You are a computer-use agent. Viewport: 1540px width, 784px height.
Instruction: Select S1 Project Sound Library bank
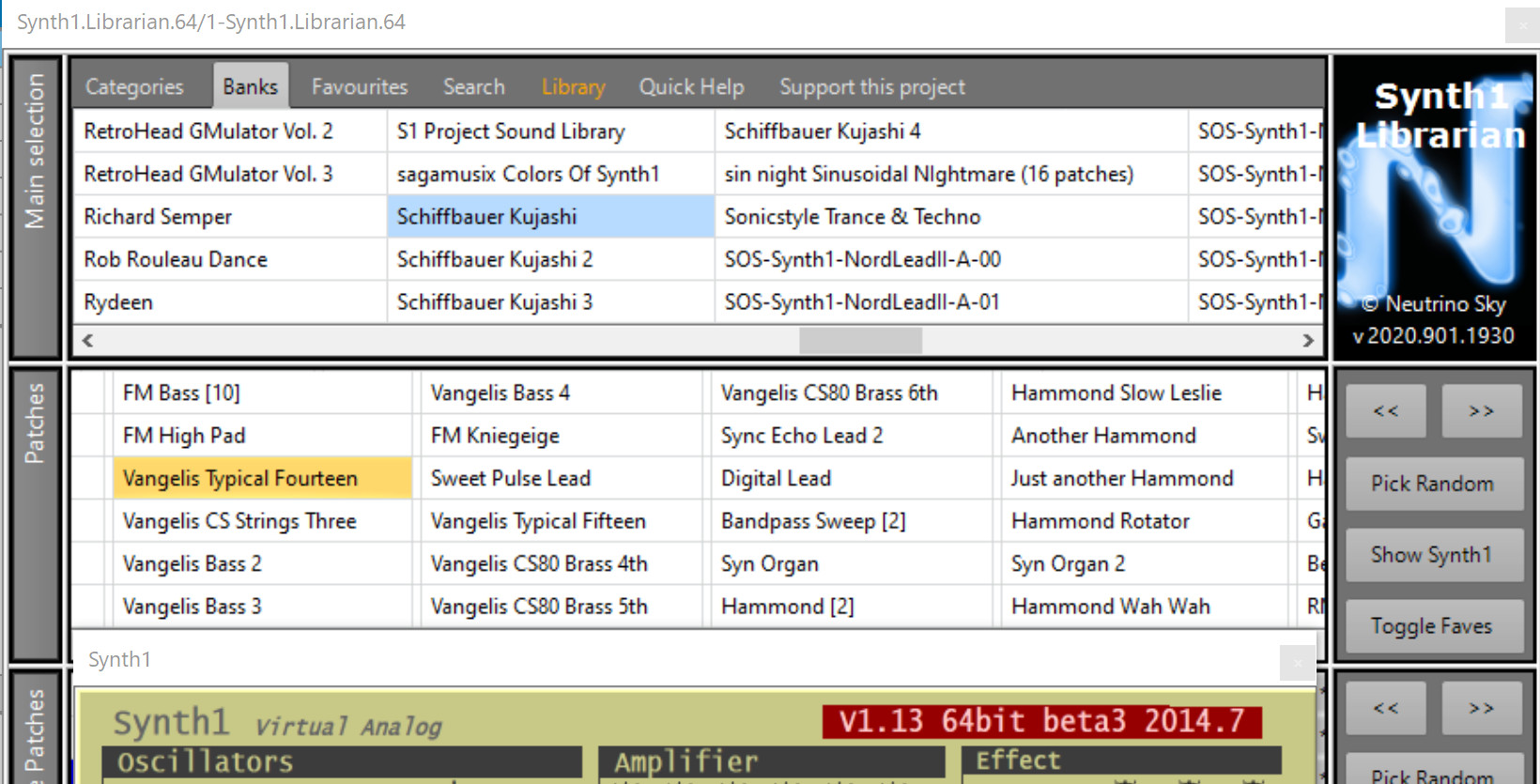pyautogui.click(x=550, y=131)
